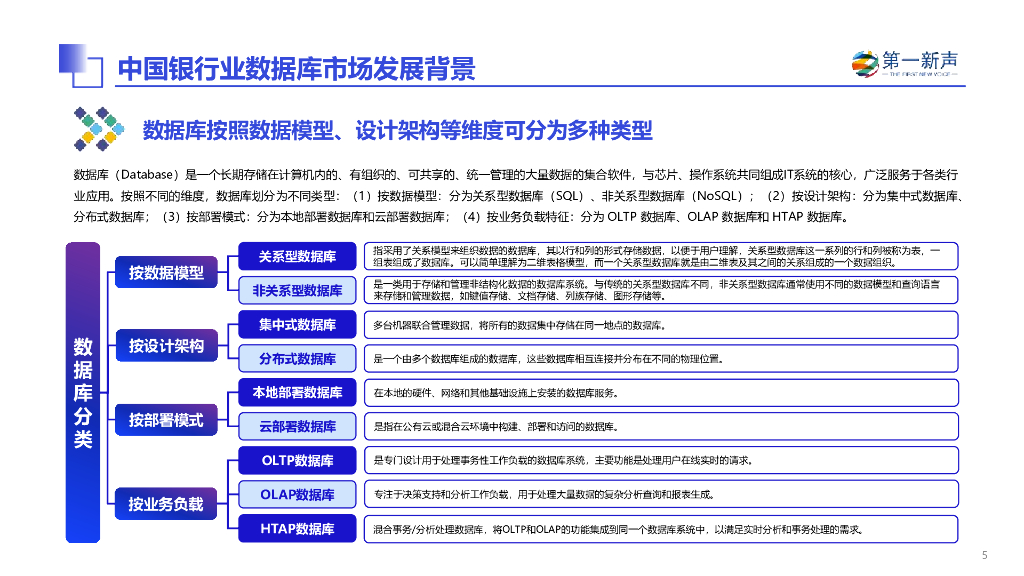
Task: Click the 按业务负载 category box
Action: 166,504
